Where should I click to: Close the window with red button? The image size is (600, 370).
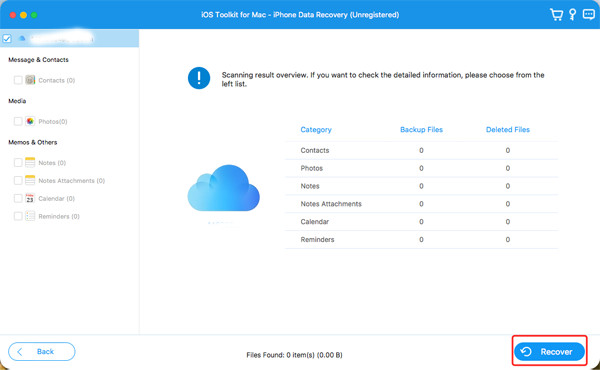coord(13,15)
